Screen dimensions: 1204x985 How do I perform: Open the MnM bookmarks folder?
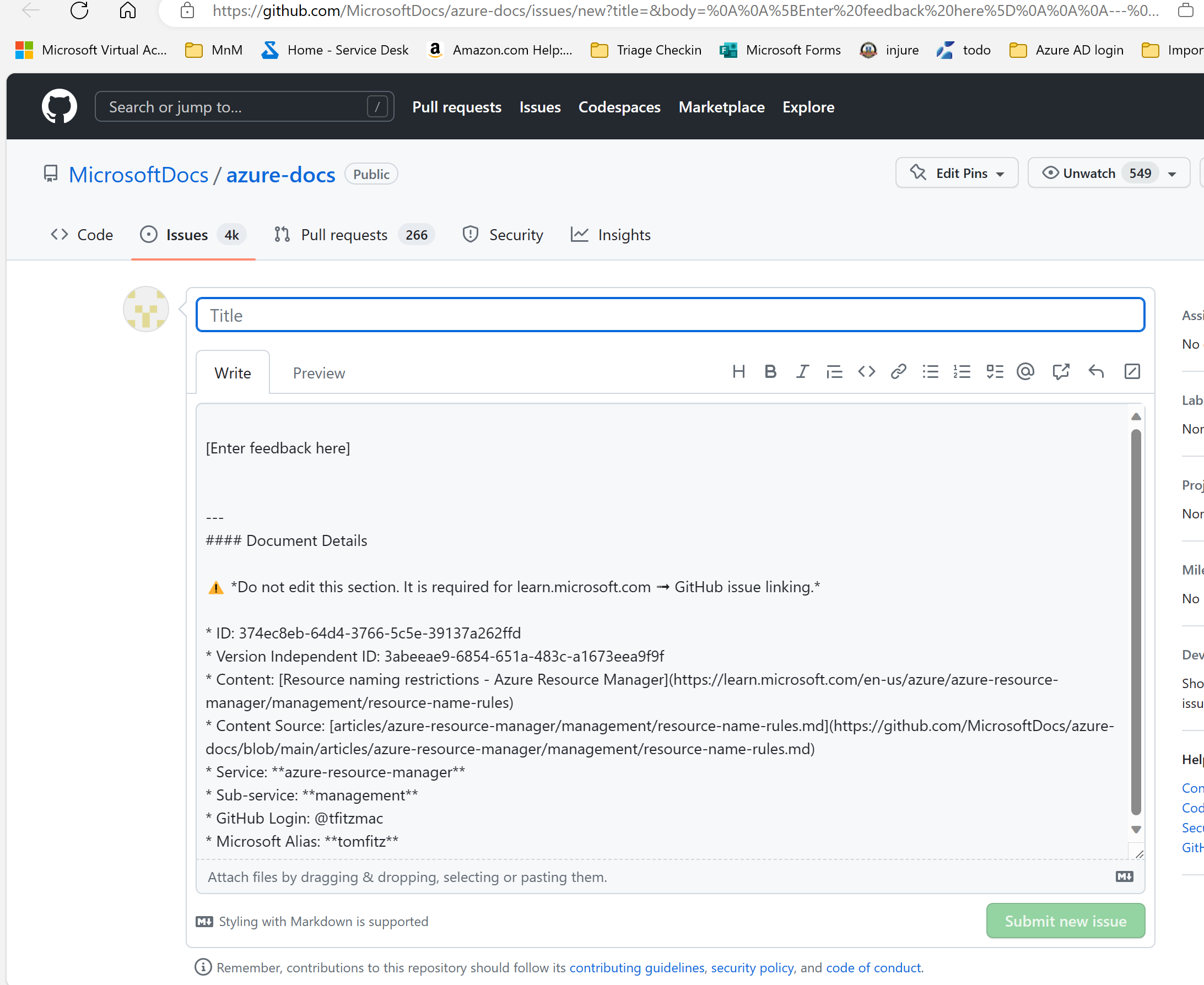coord(213,50)
